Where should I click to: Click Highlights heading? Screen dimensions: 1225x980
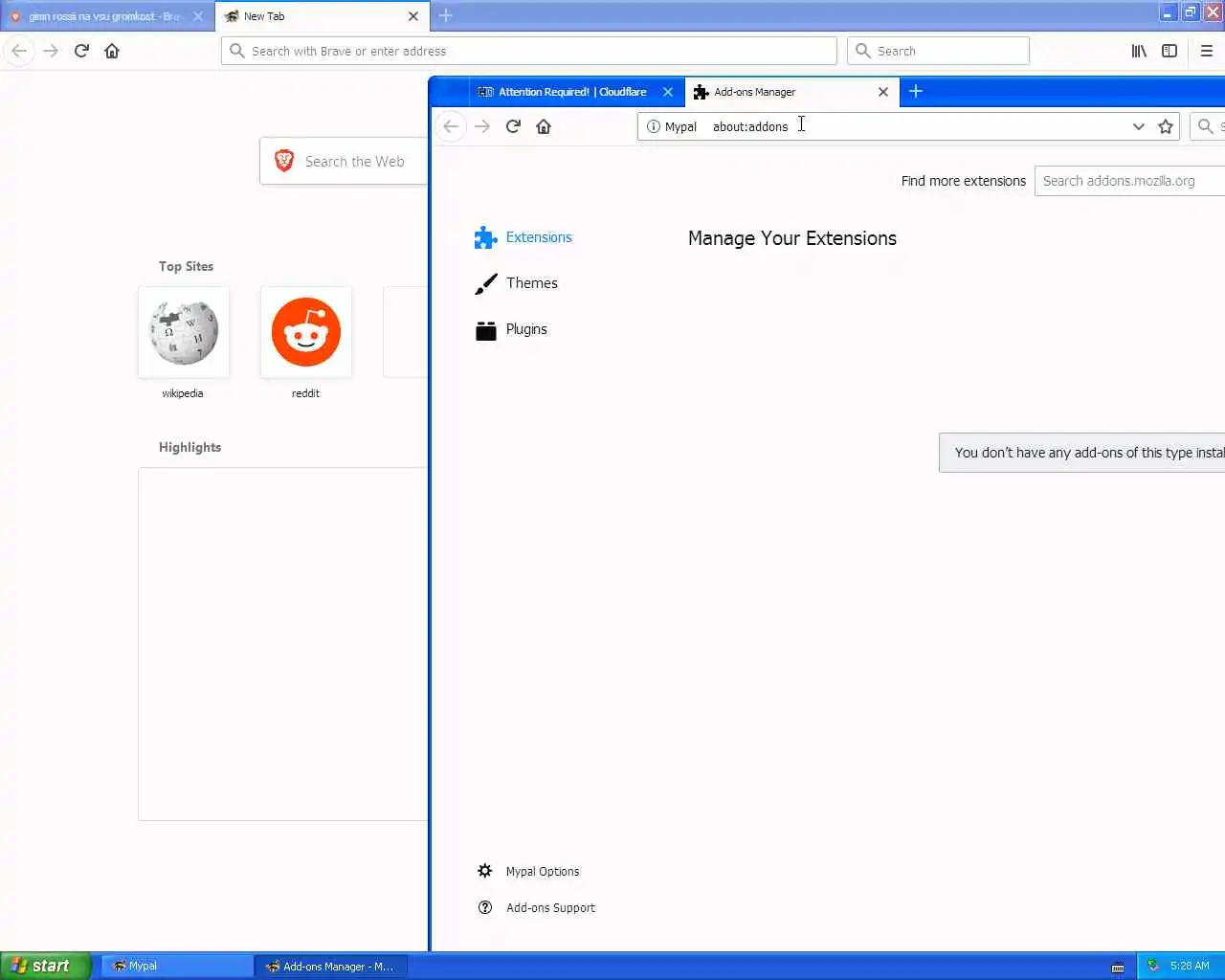(x=189, y=447)
